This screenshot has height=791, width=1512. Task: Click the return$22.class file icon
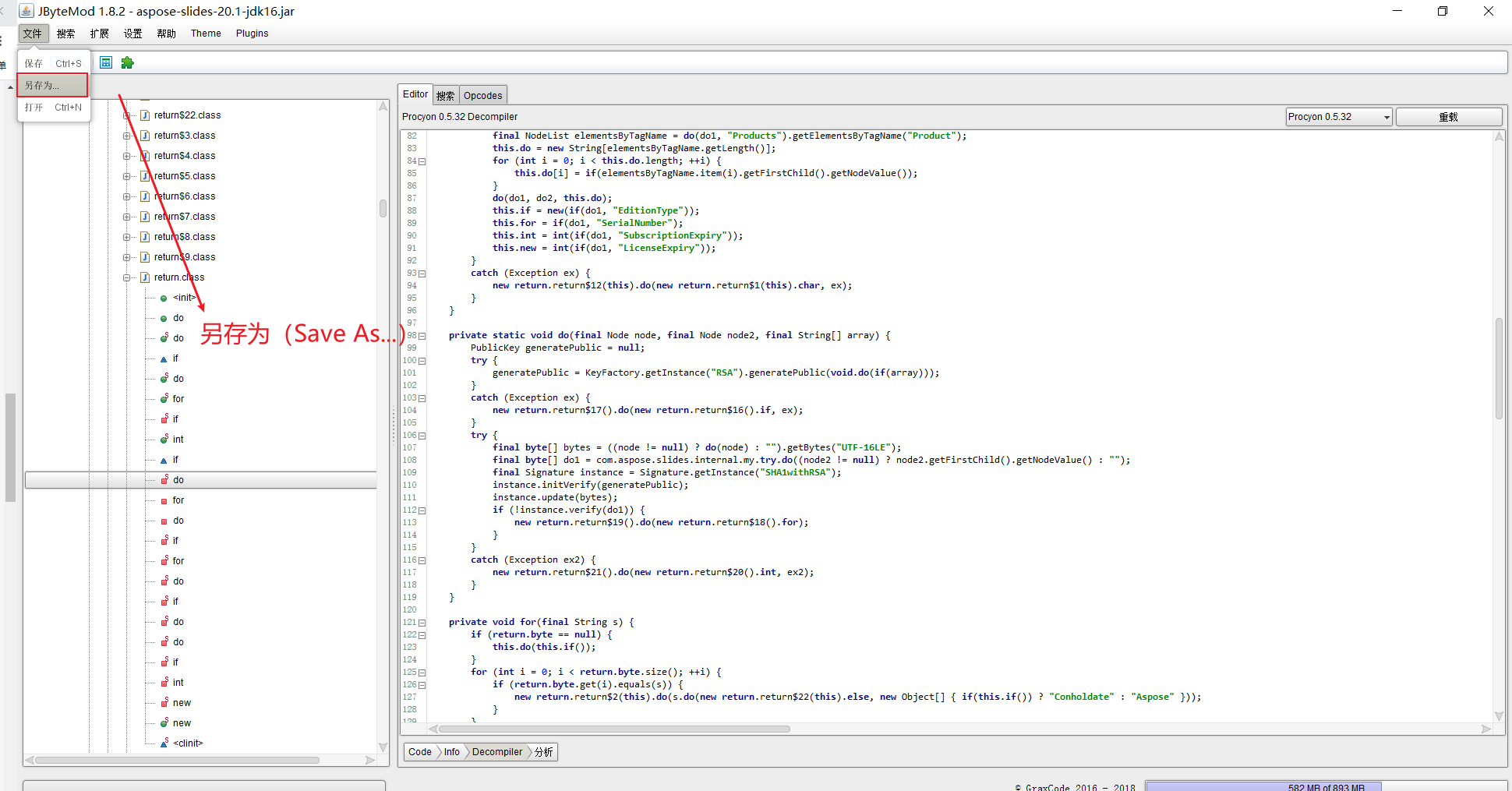(145, 115)
